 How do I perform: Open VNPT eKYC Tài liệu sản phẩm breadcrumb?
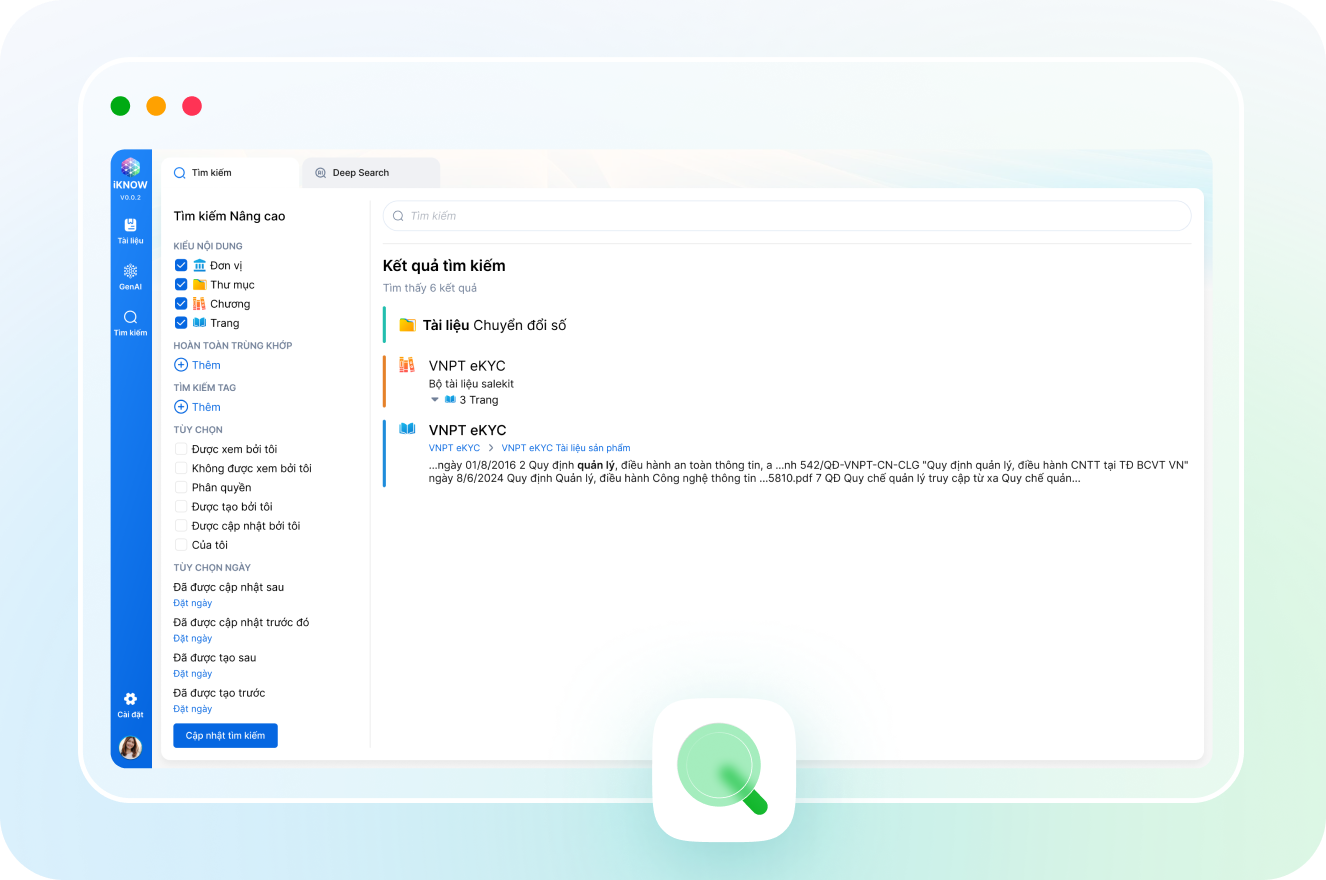click(x=566, y=448)
